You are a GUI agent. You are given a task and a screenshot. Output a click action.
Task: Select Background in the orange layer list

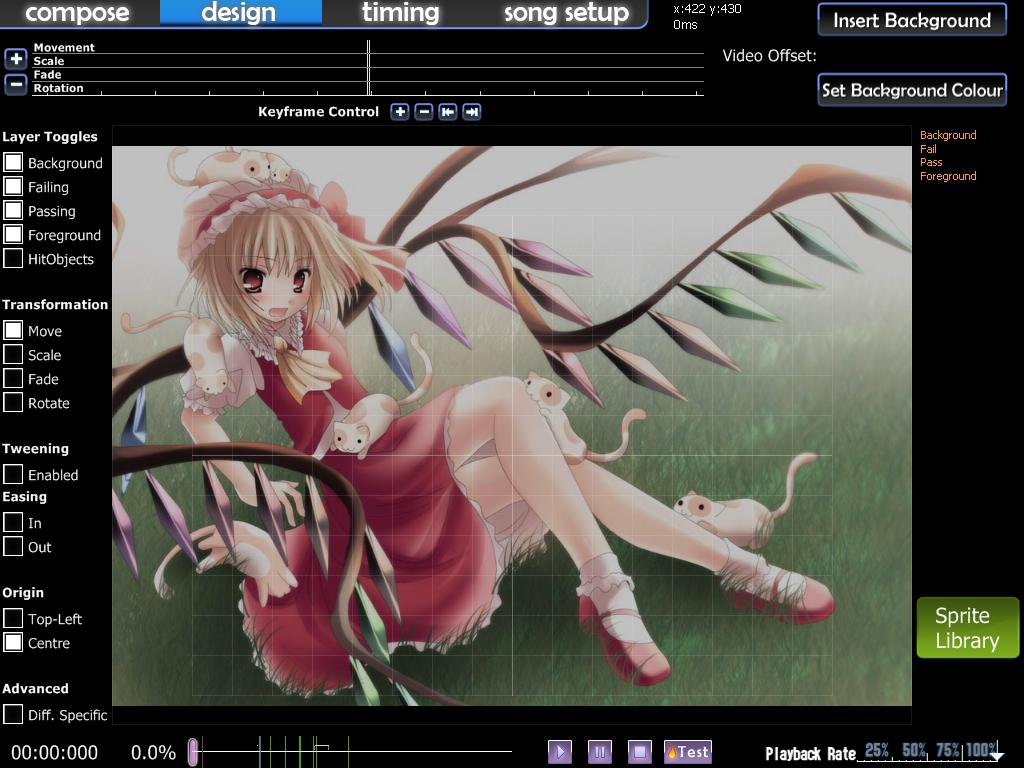click(948, 135)
